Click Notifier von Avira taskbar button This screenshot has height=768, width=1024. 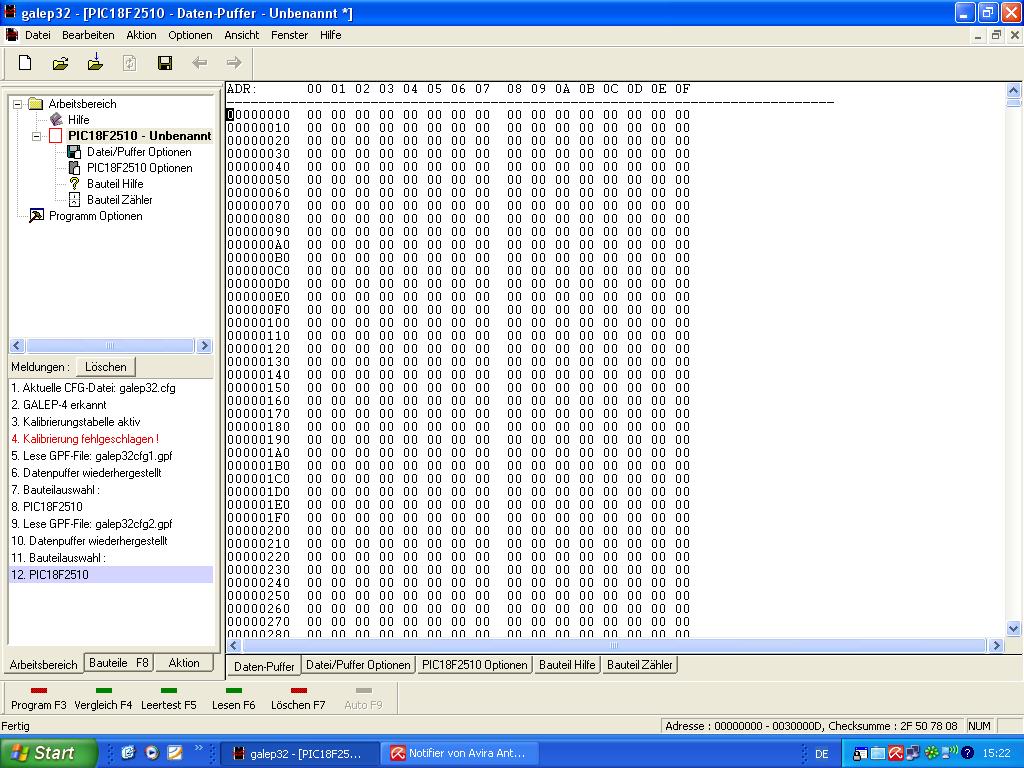tap(462, 754)
